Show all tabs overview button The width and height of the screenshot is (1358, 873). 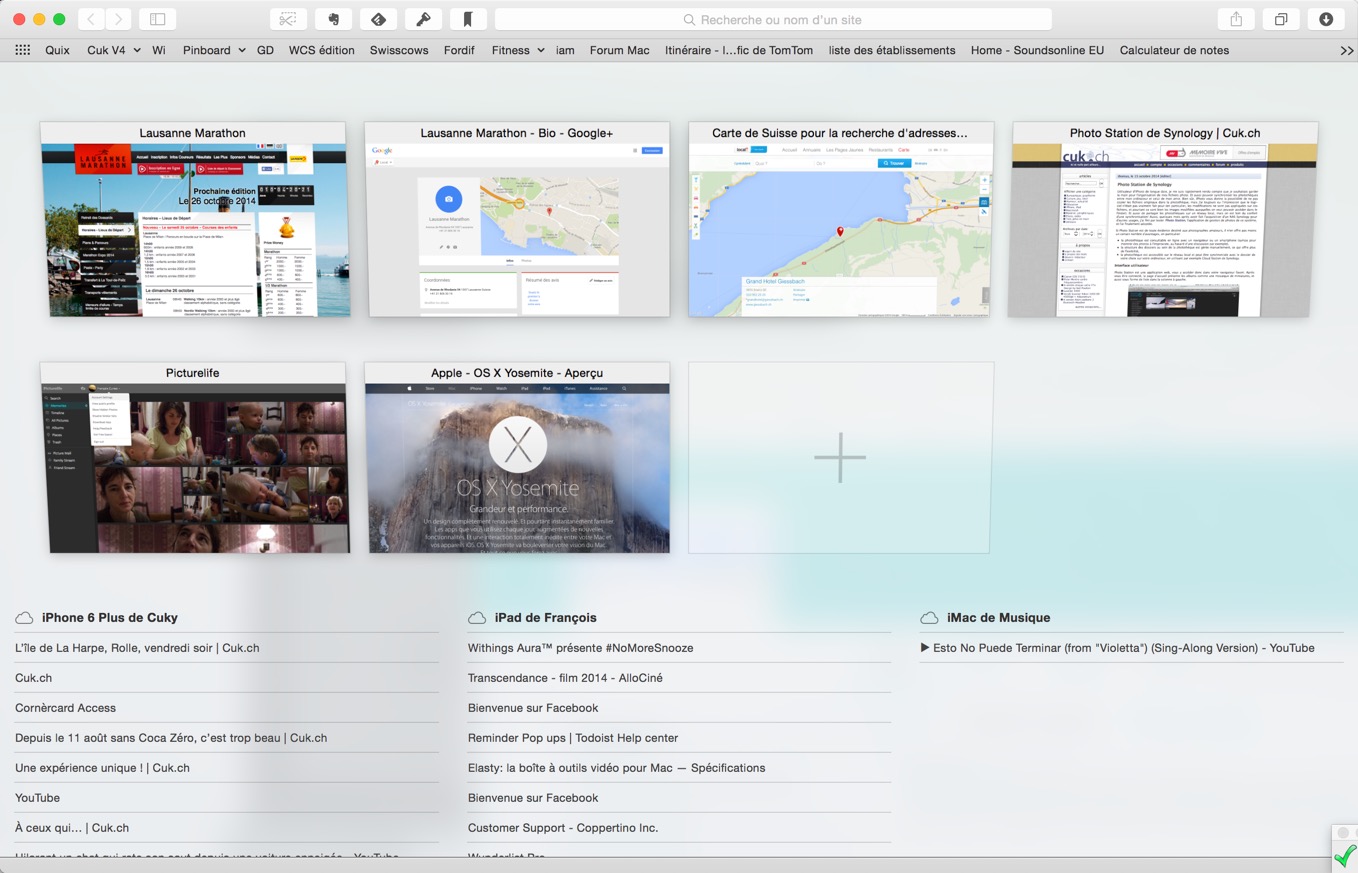[1281, 19]
